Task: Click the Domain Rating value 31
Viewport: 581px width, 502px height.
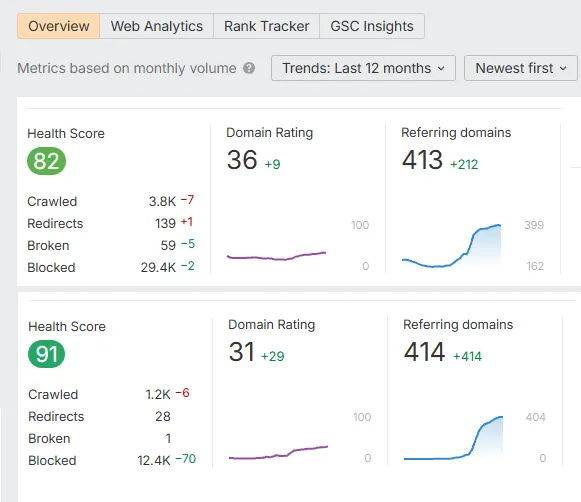Action: [242, 352]
